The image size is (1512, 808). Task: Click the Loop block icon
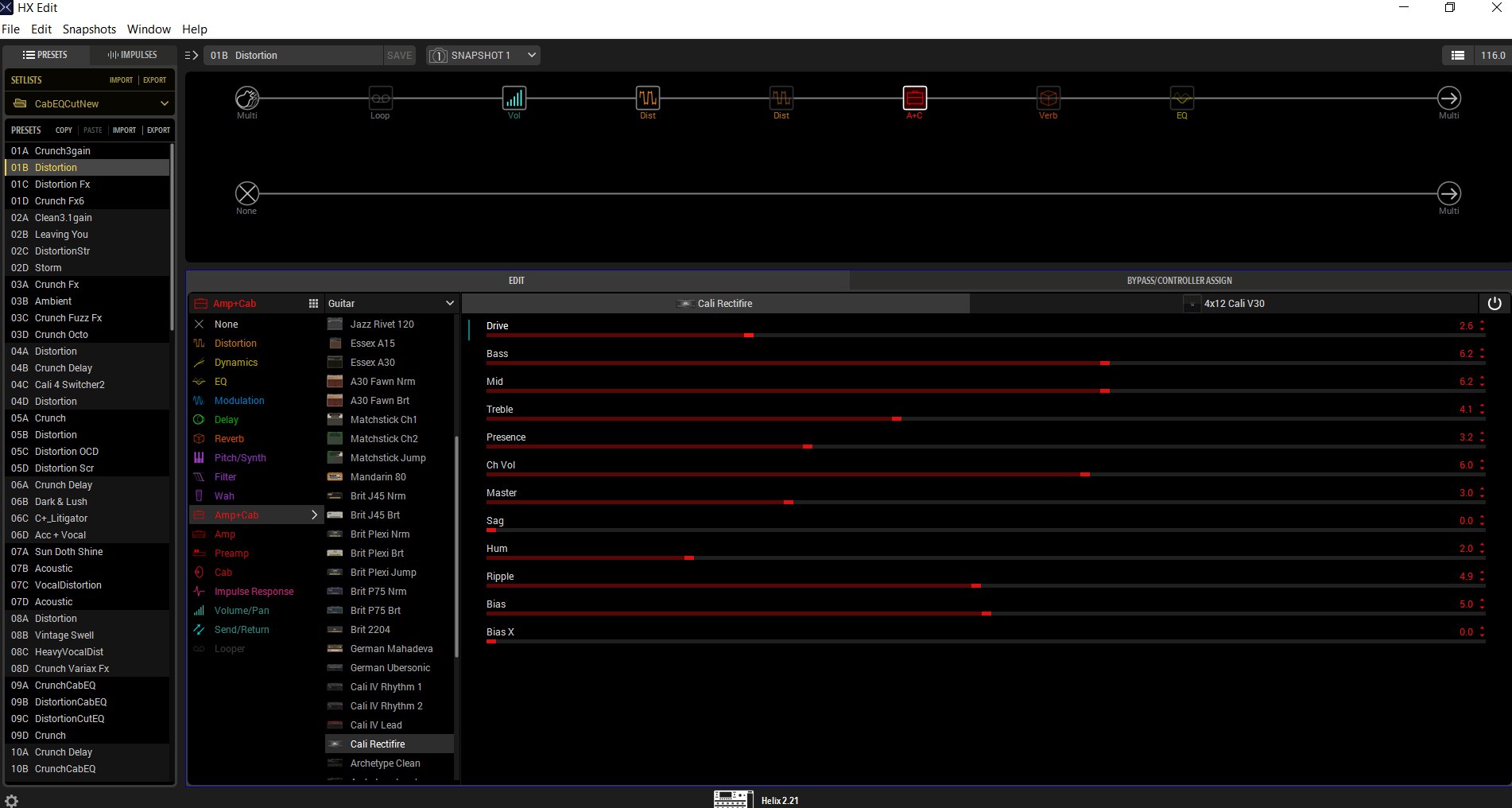(x=380, y=99)
